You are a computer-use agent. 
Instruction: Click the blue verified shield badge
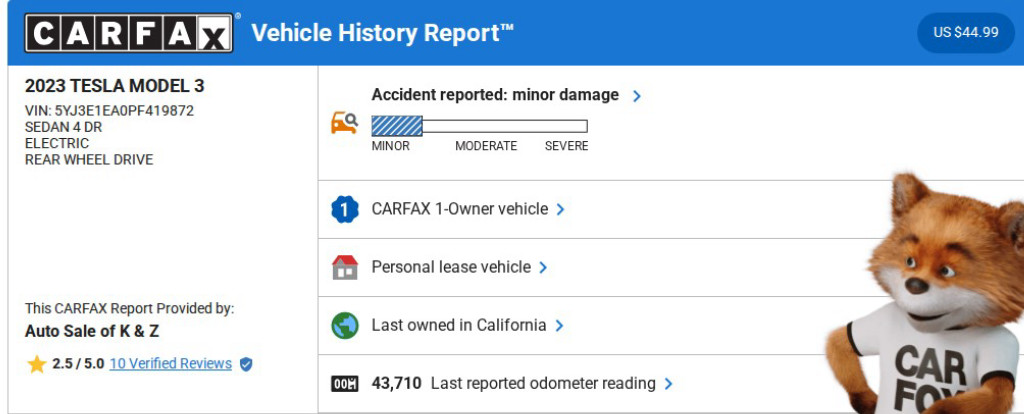(246, 364)
